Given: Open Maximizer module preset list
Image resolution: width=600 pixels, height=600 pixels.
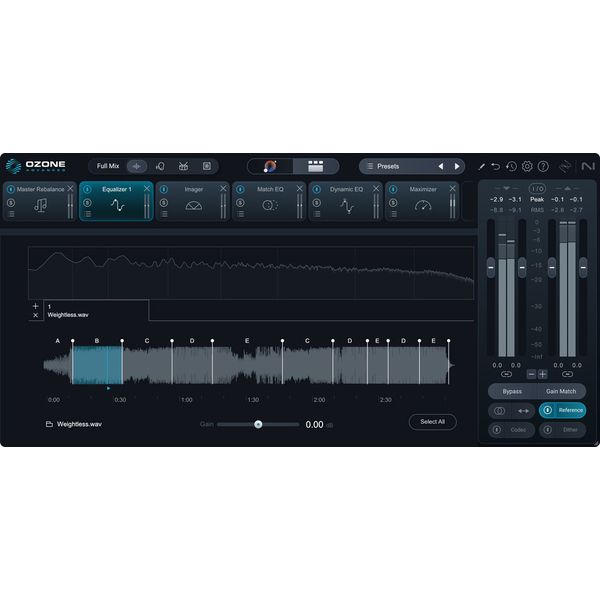Looking at the screenshot, I should click(393, 214).
